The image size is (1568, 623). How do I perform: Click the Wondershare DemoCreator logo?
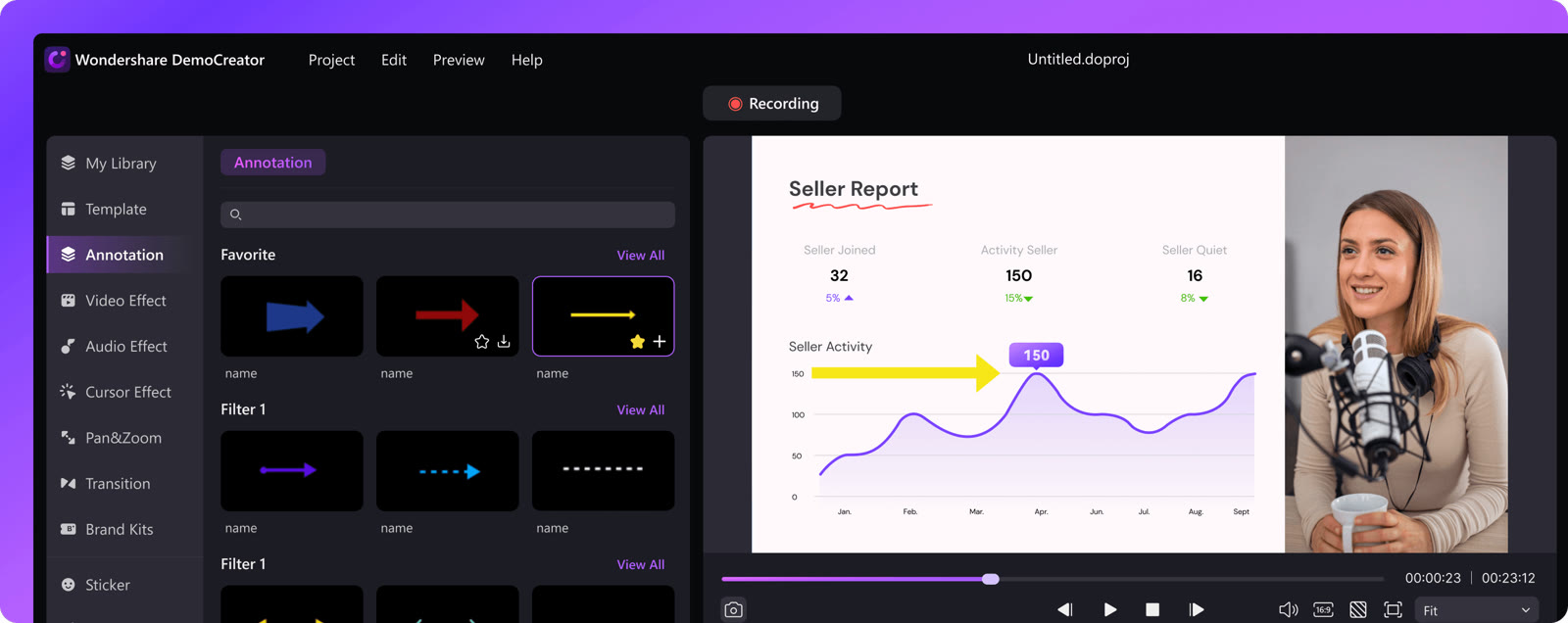point(58,60)
